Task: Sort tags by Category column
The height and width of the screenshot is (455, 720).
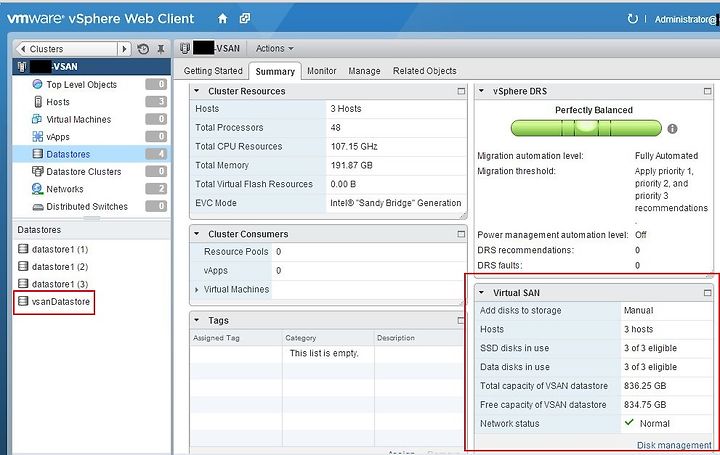Action: tap(328, 338)
